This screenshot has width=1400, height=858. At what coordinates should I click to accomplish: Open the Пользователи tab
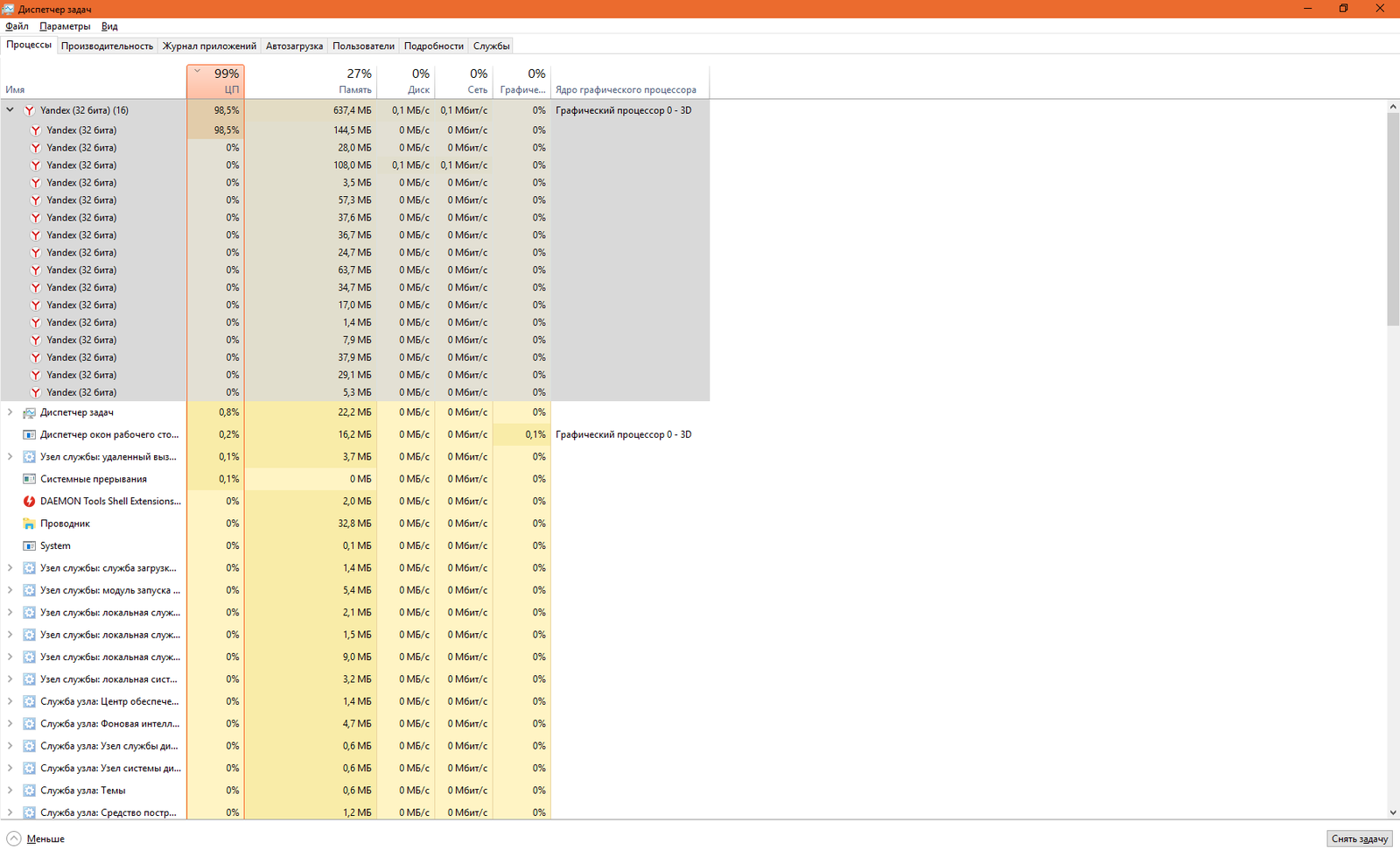(363, 46)
